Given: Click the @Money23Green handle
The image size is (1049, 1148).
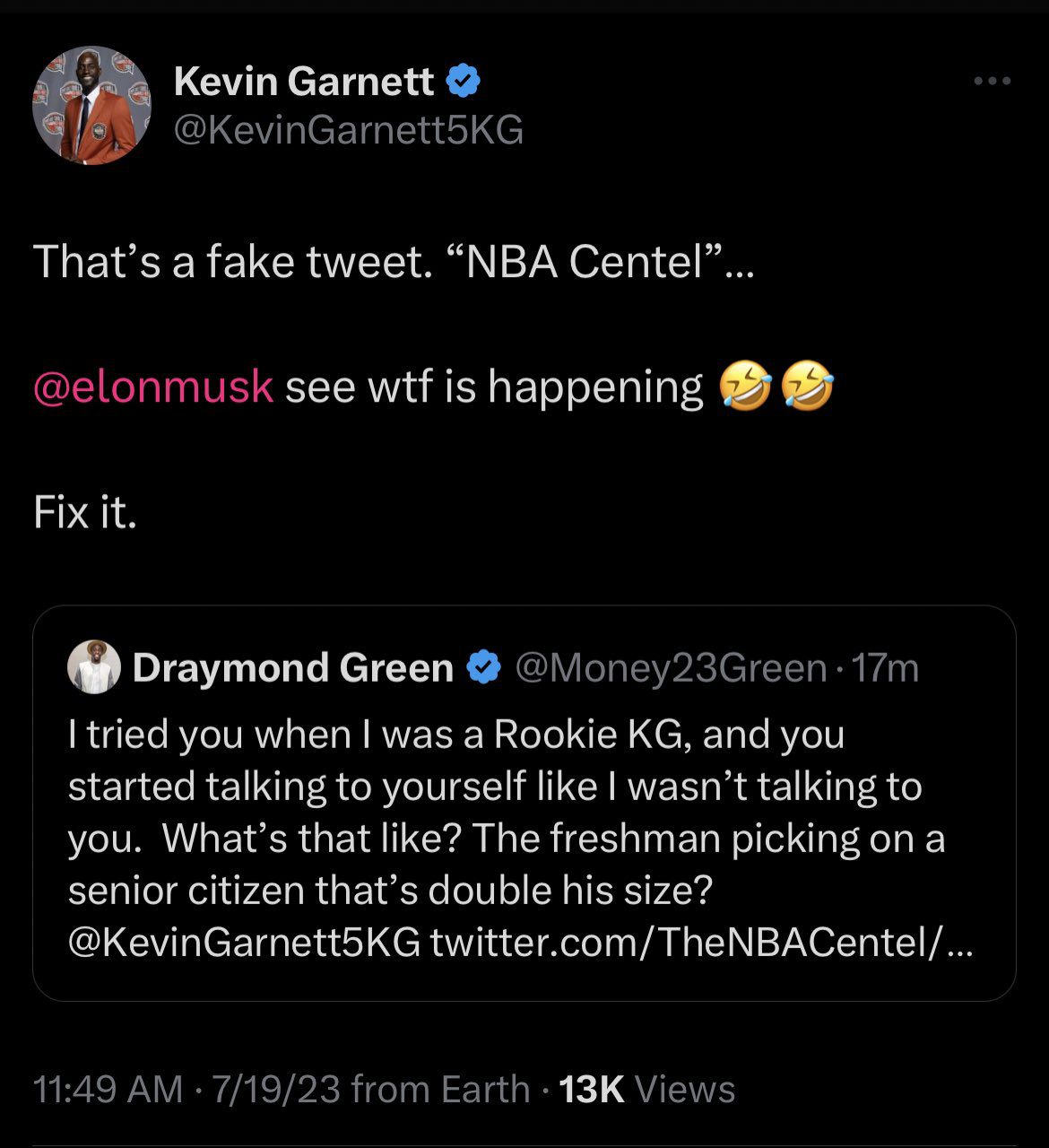Looking at the screenshot, I should 667,668.
